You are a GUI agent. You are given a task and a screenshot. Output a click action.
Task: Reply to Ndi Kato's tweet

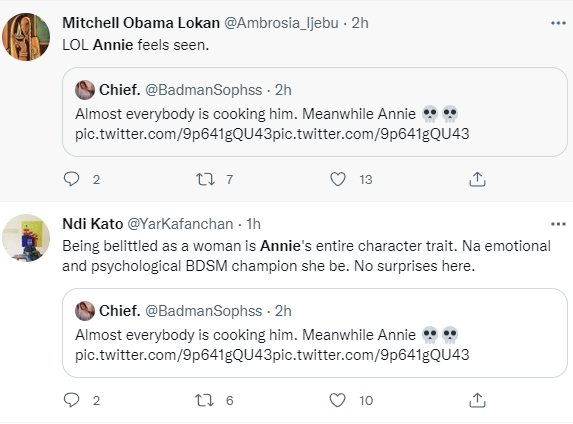[72, 400]
